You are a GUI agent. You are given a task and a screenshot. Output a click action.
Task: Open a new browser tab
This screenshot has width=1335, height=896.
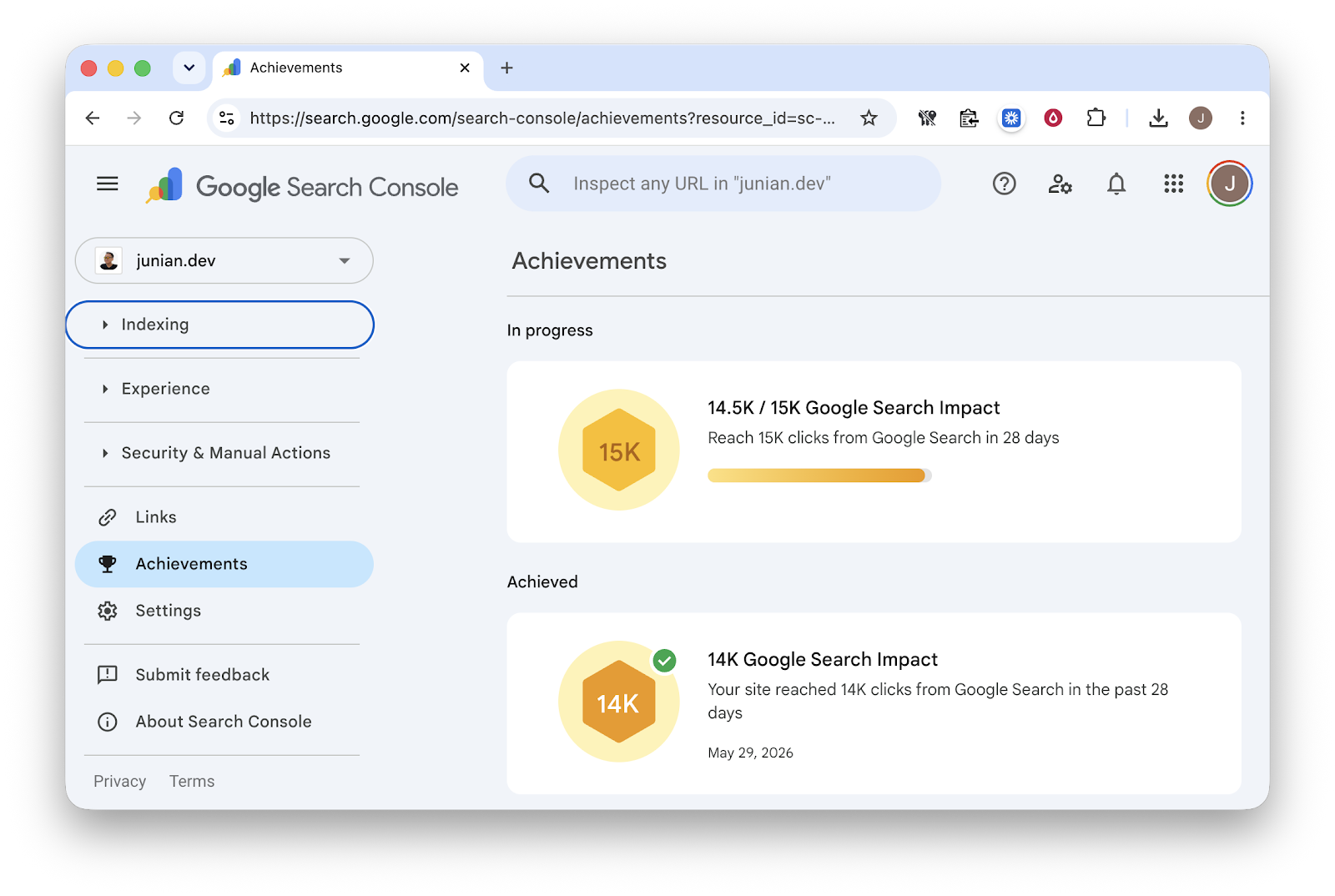click(506, 68)
